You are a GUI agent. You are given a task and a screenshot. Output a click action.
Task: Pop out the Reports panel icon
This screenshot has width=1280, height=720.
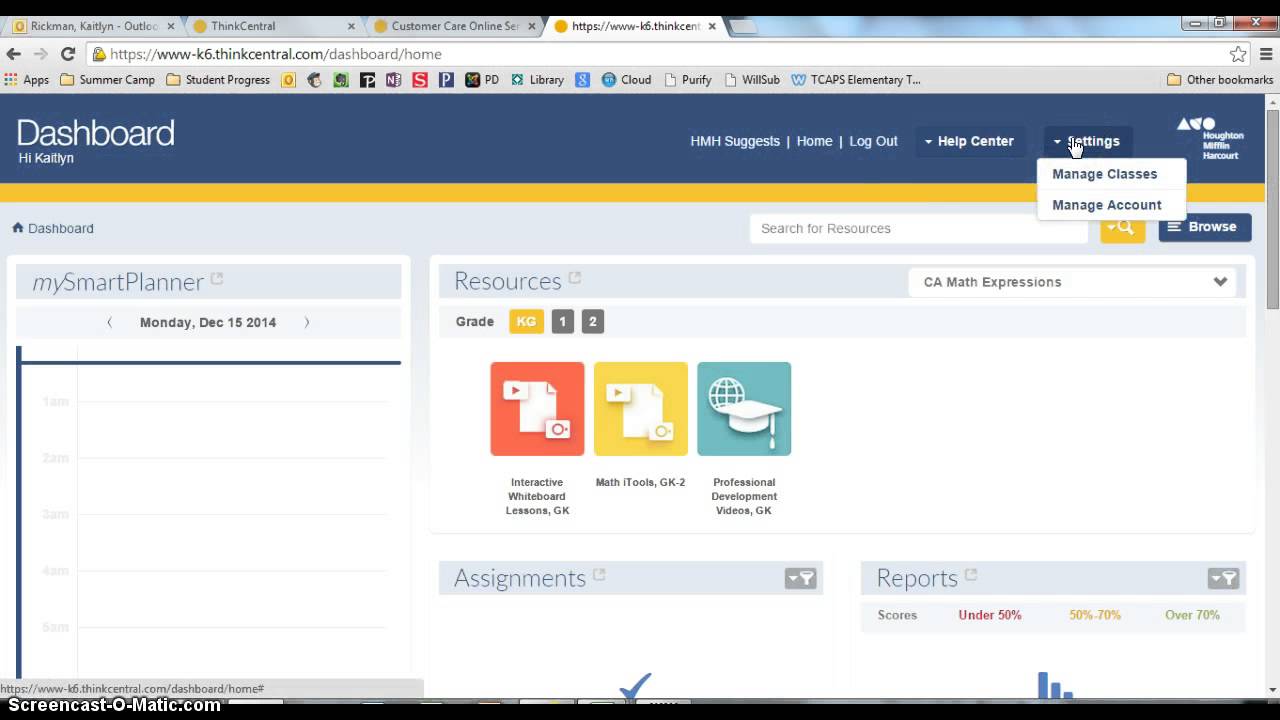pos(970,575)
